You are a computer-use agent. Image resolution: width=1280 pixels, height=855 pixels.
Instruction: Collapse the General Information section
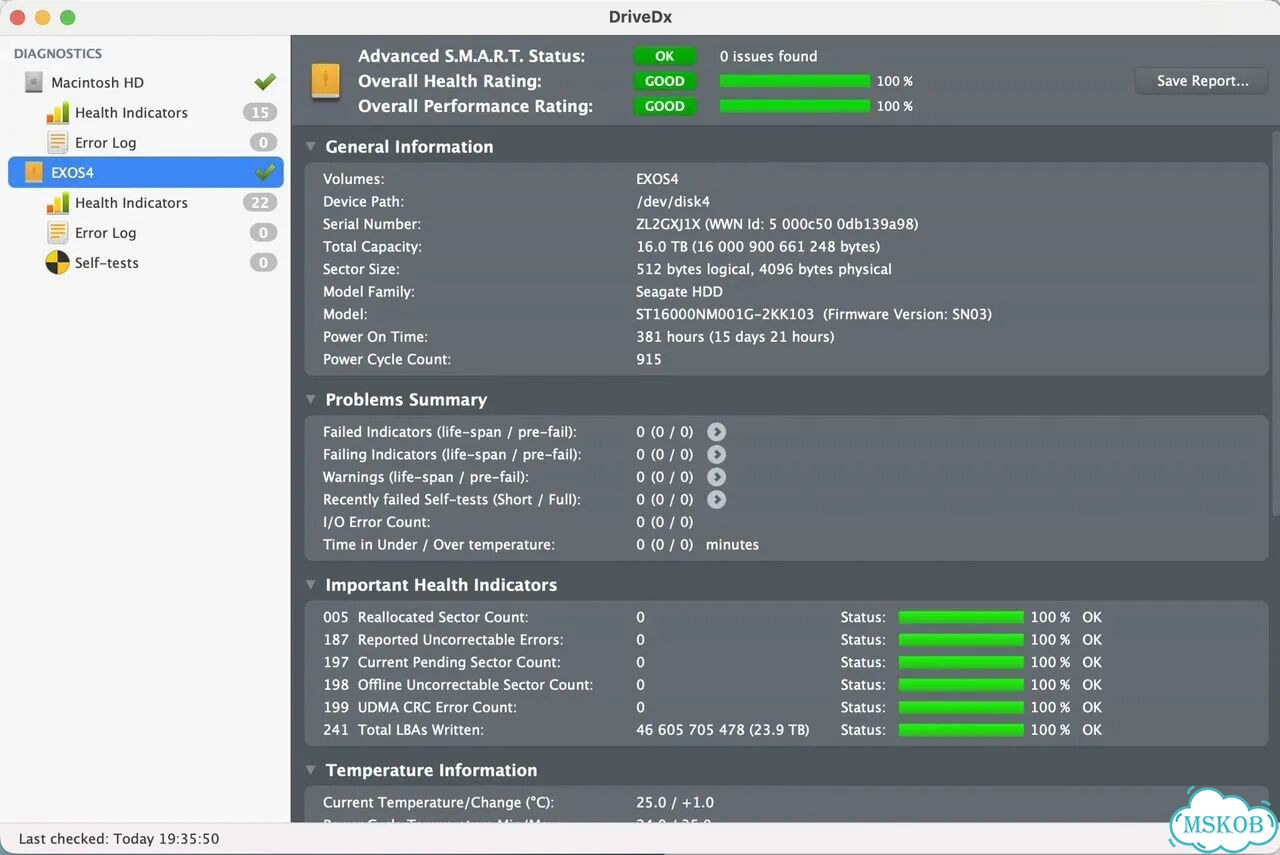(x=311, y=147)
